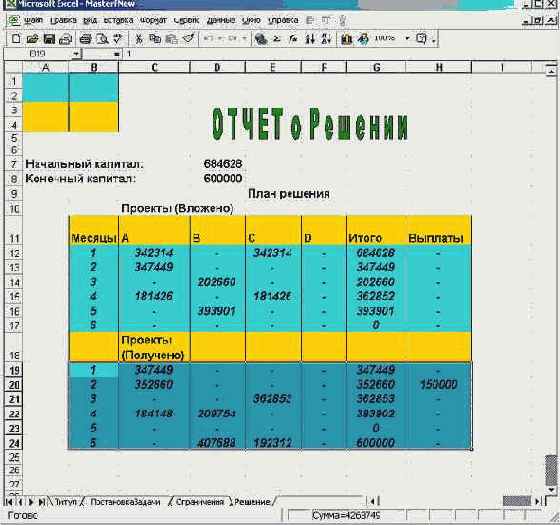
Task: Open Office Assistant help icon
Action: [421, 39]
